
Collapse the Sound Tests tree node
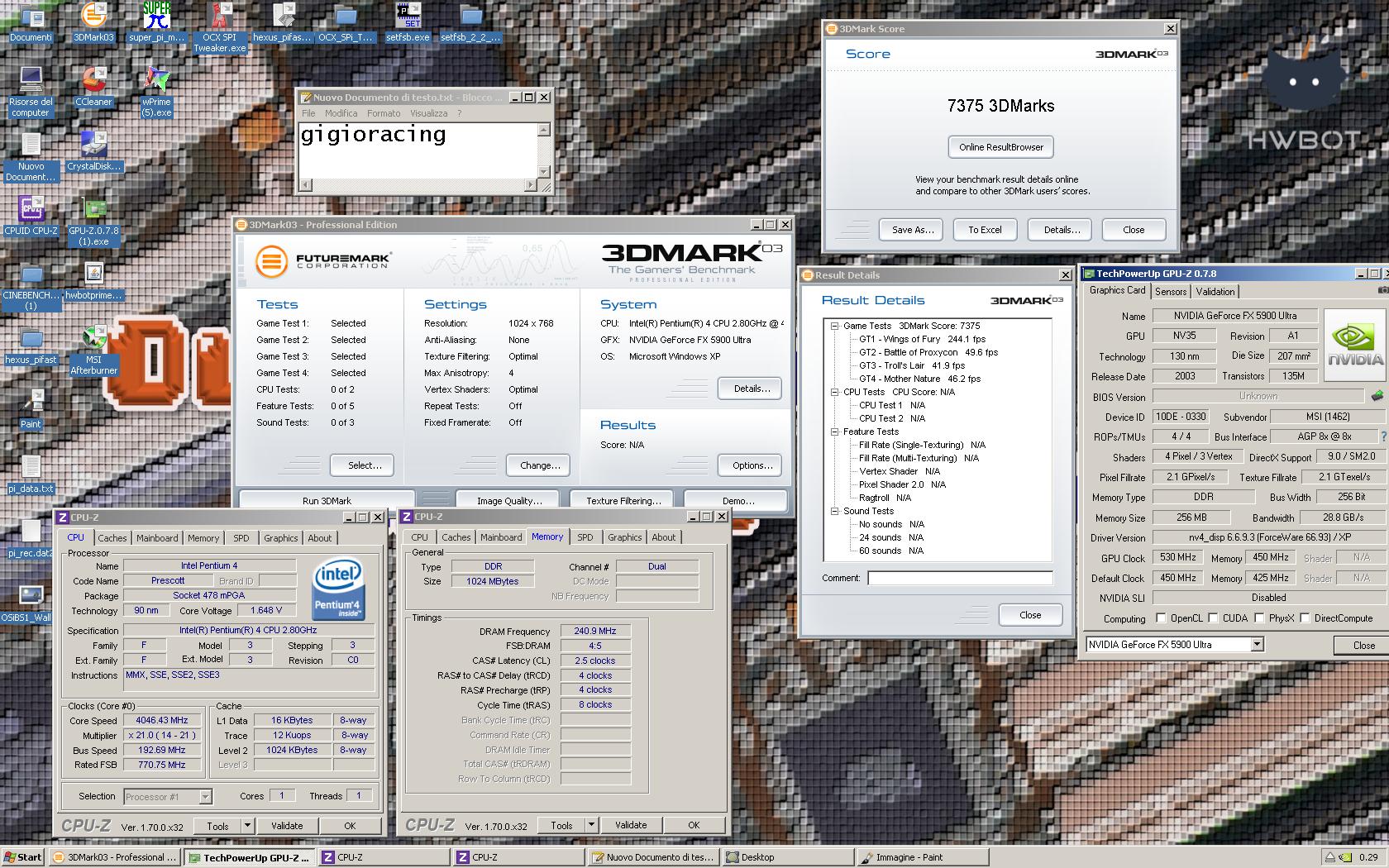[x=835, y=511]
